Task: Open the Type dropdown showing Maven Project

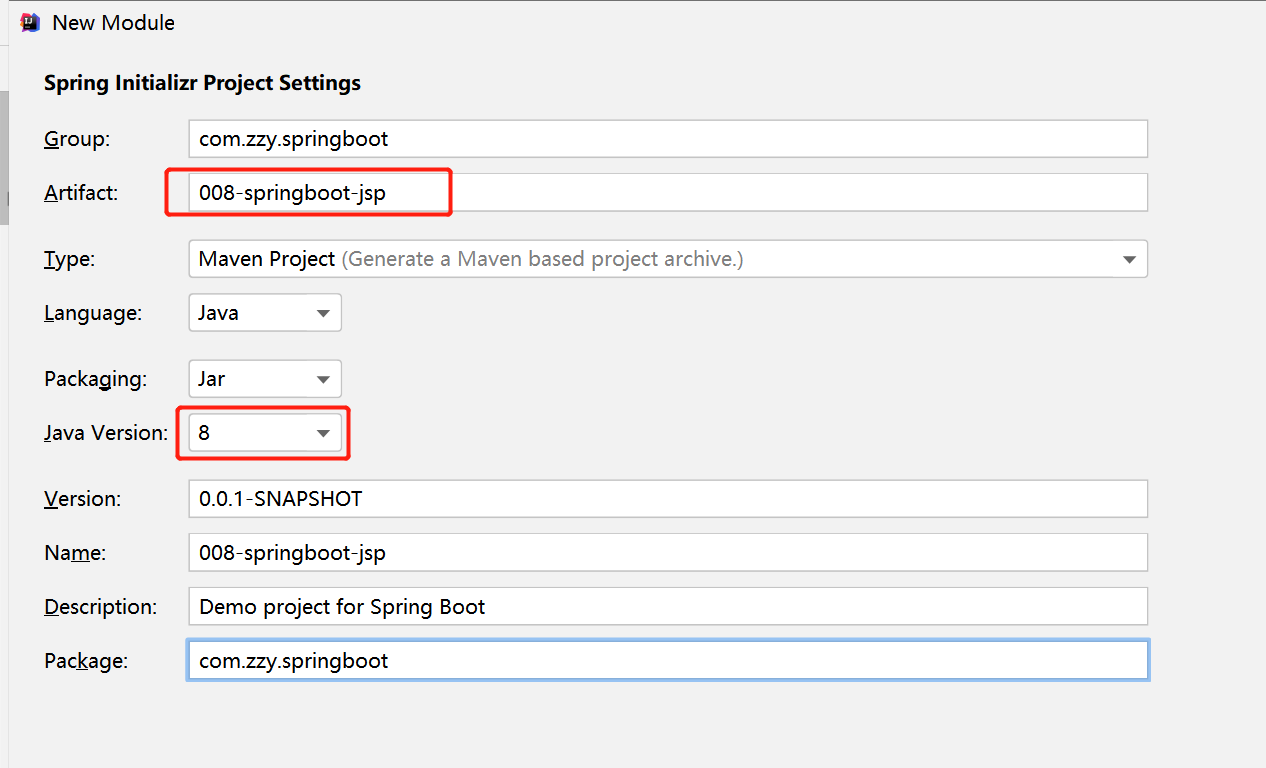Action: coord(667,259)
